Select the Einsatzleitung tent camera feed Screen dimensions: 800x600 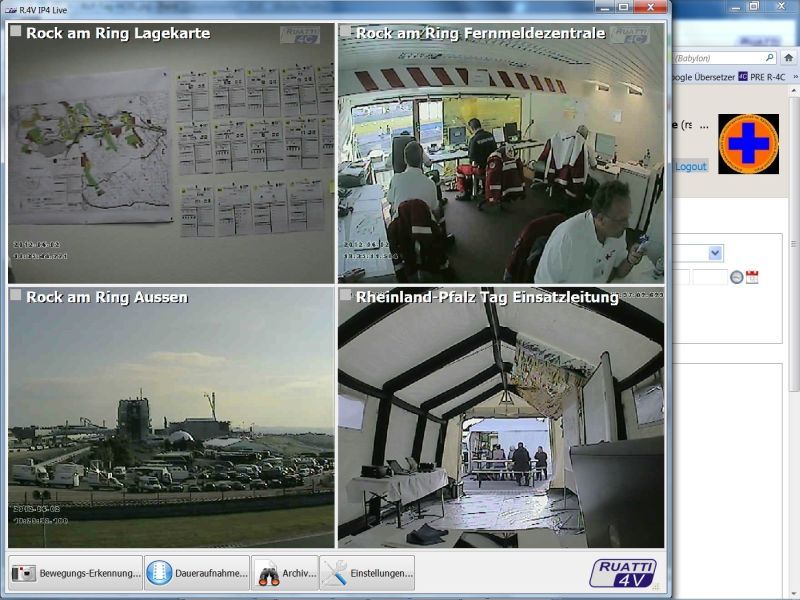click(501, 417)
